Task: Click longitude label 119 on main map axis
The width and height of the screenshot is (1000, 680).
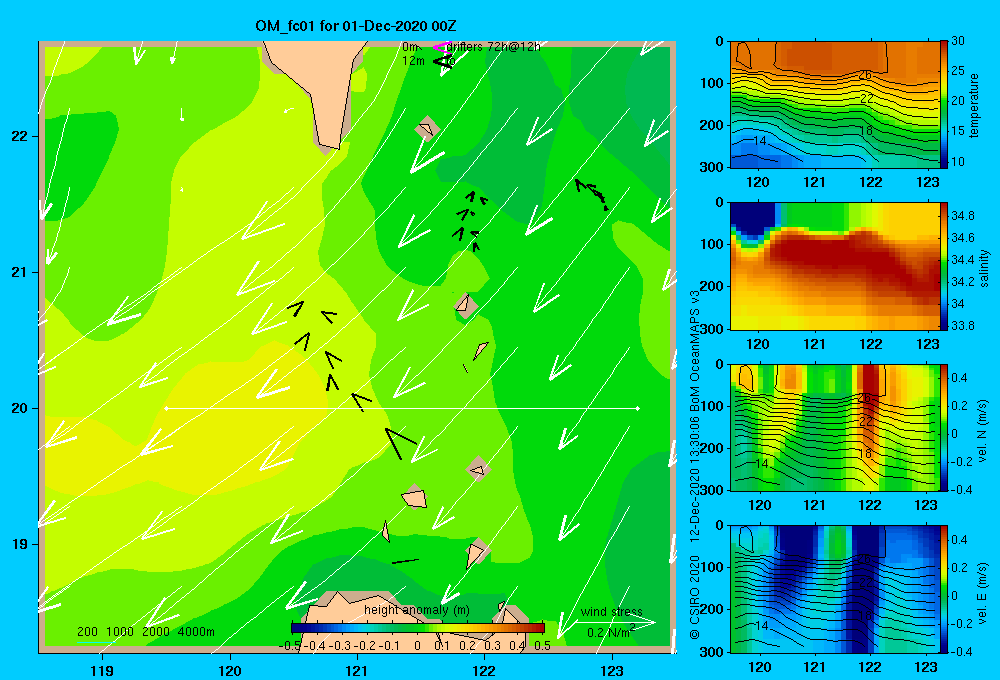Action: coord(102,670)
